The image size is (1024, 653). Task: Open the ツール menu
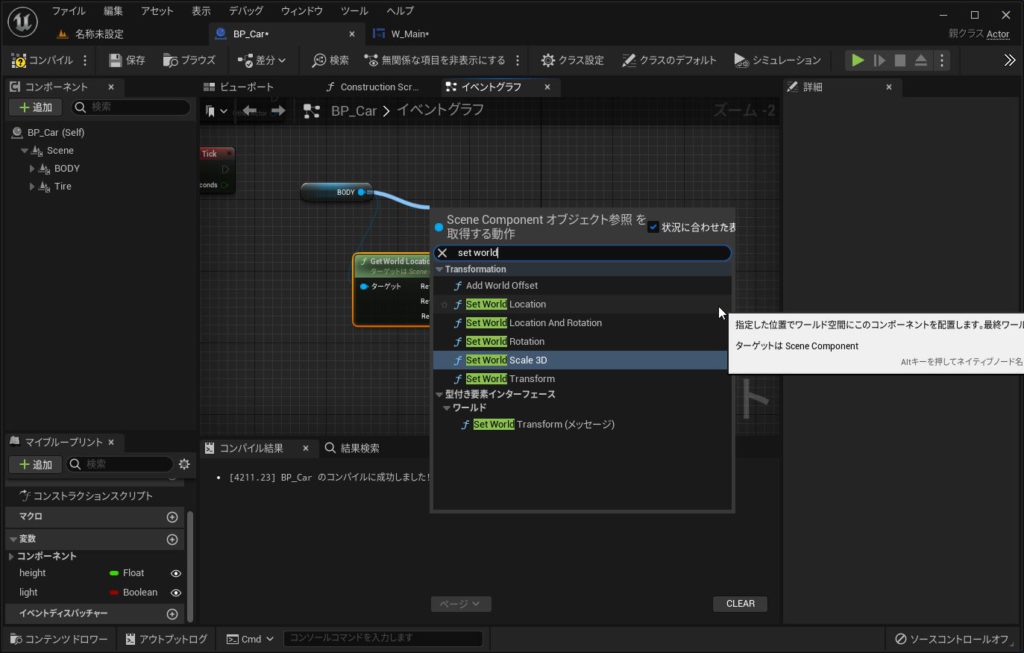click(355, 11)
